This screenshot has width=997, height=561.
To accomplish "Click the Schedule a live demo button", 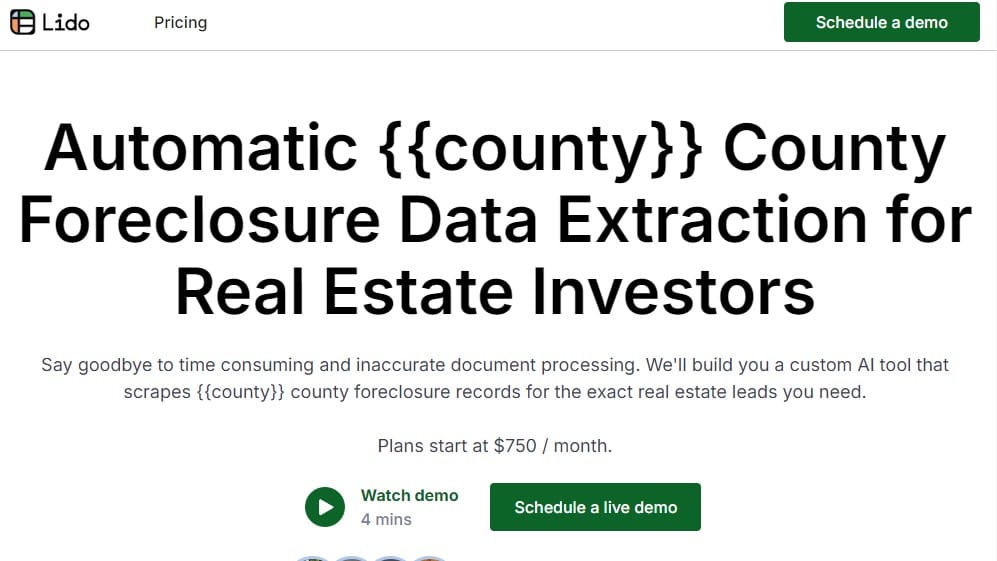I will 595,507.
